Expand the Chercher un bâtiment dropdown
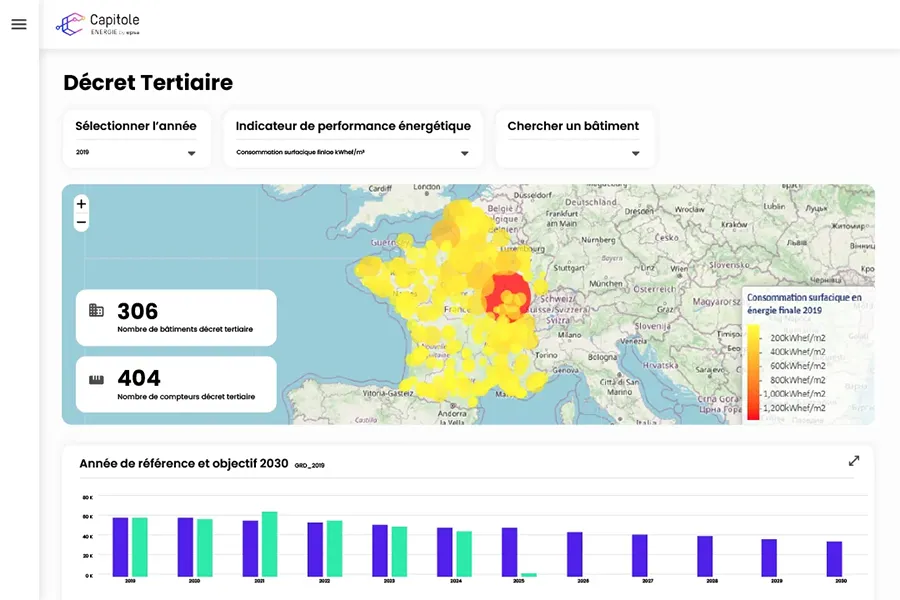Viewport: 900px width, 600px height. [635, 153]
